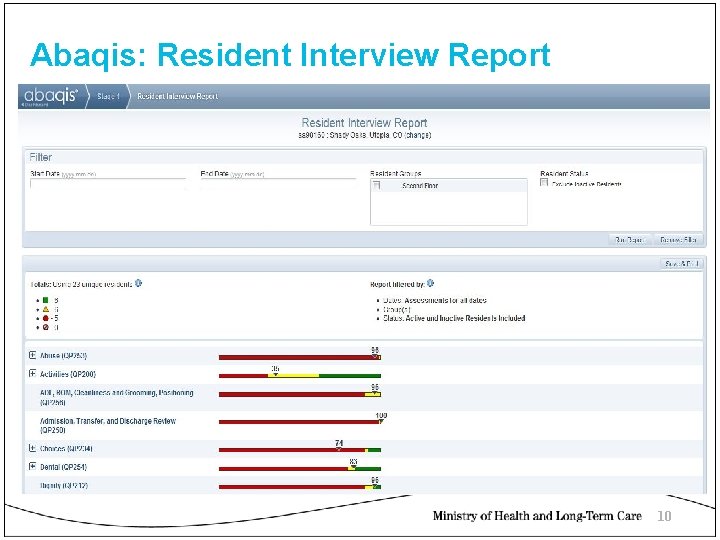Click the yellow segment of the Activities bar
The image size is (720, 540).
click(x=293, y=376)
